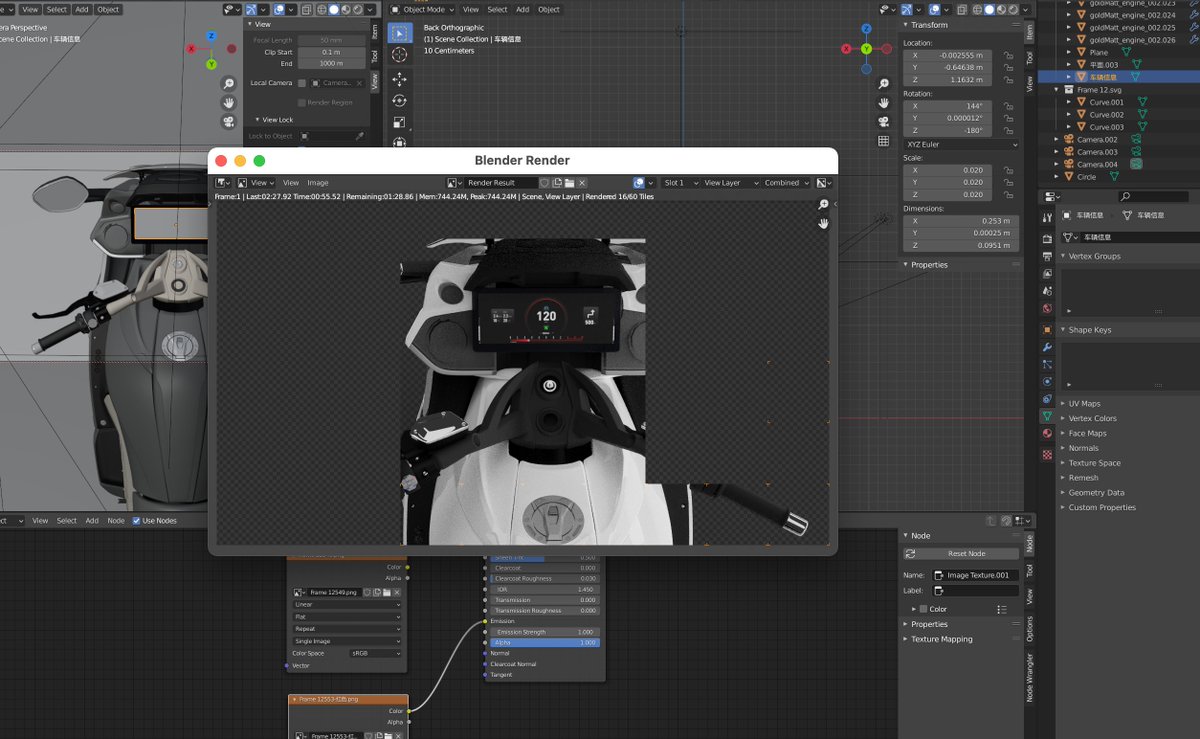Image resolution: width=1200 pixels, height=739 pixels.
Task: Open the Node menu in node editor header
Action: (116, 521)
